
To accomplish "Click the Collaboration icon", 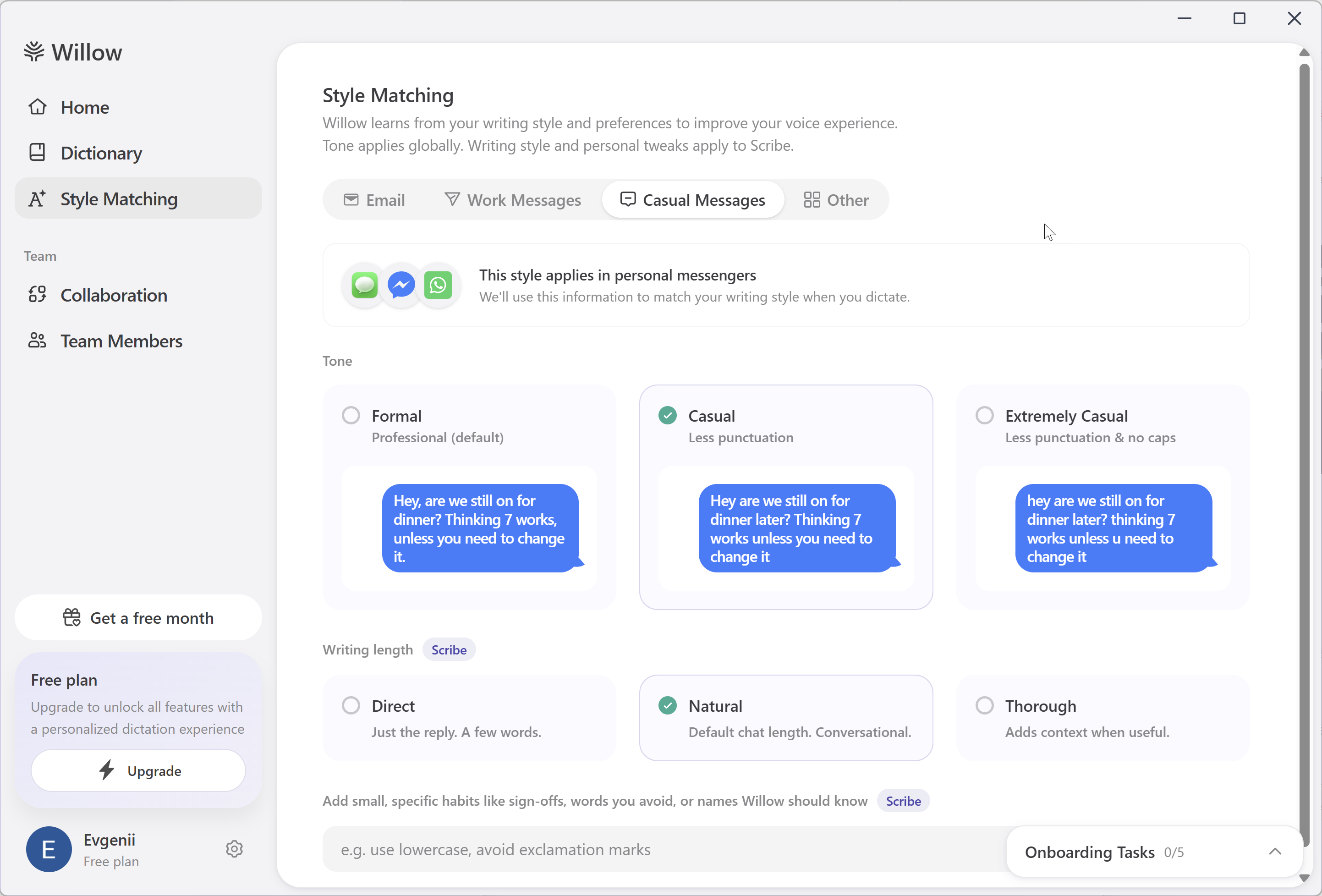I will 38,294.
